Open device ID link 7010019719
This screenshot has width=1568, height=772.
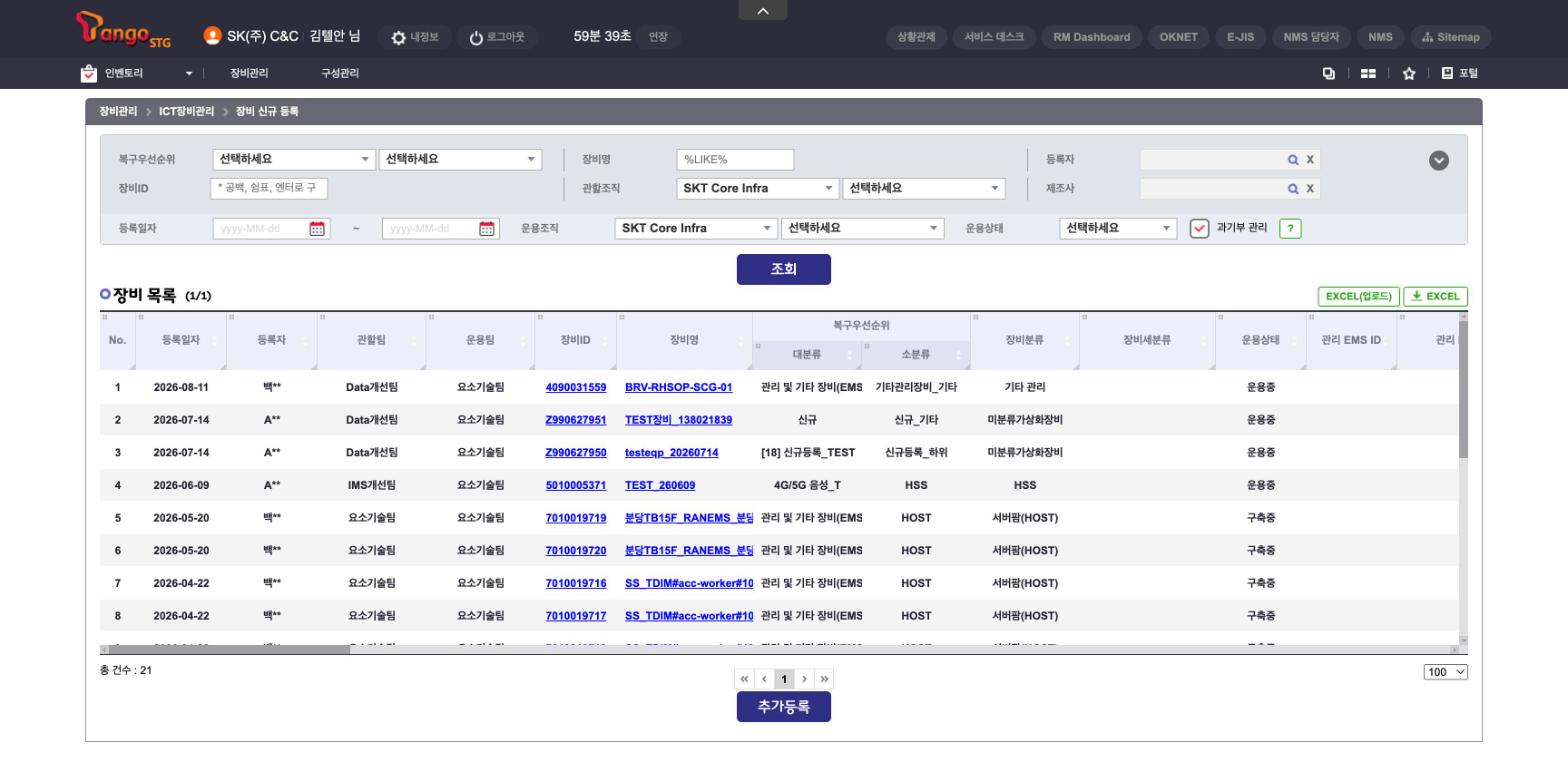tap(576, 518)
